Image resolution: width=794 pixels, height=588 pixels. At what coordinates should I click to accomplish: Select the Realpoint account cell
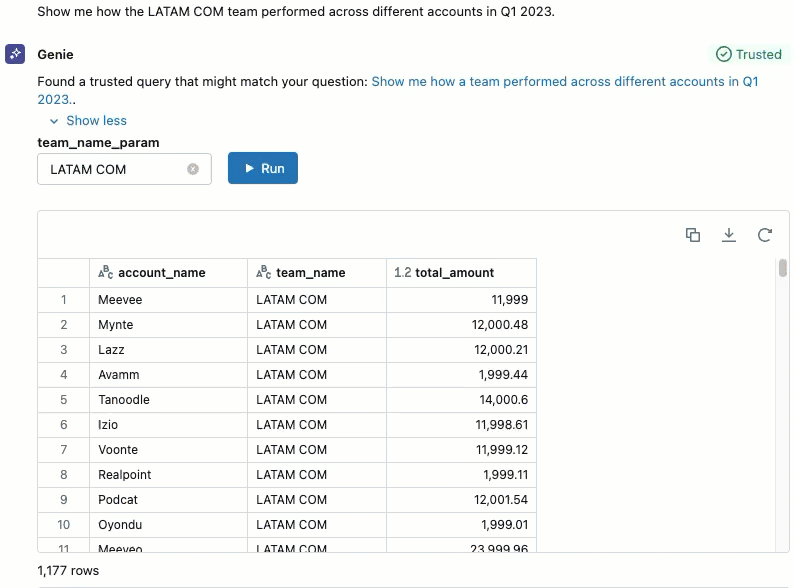pos(169,475)
